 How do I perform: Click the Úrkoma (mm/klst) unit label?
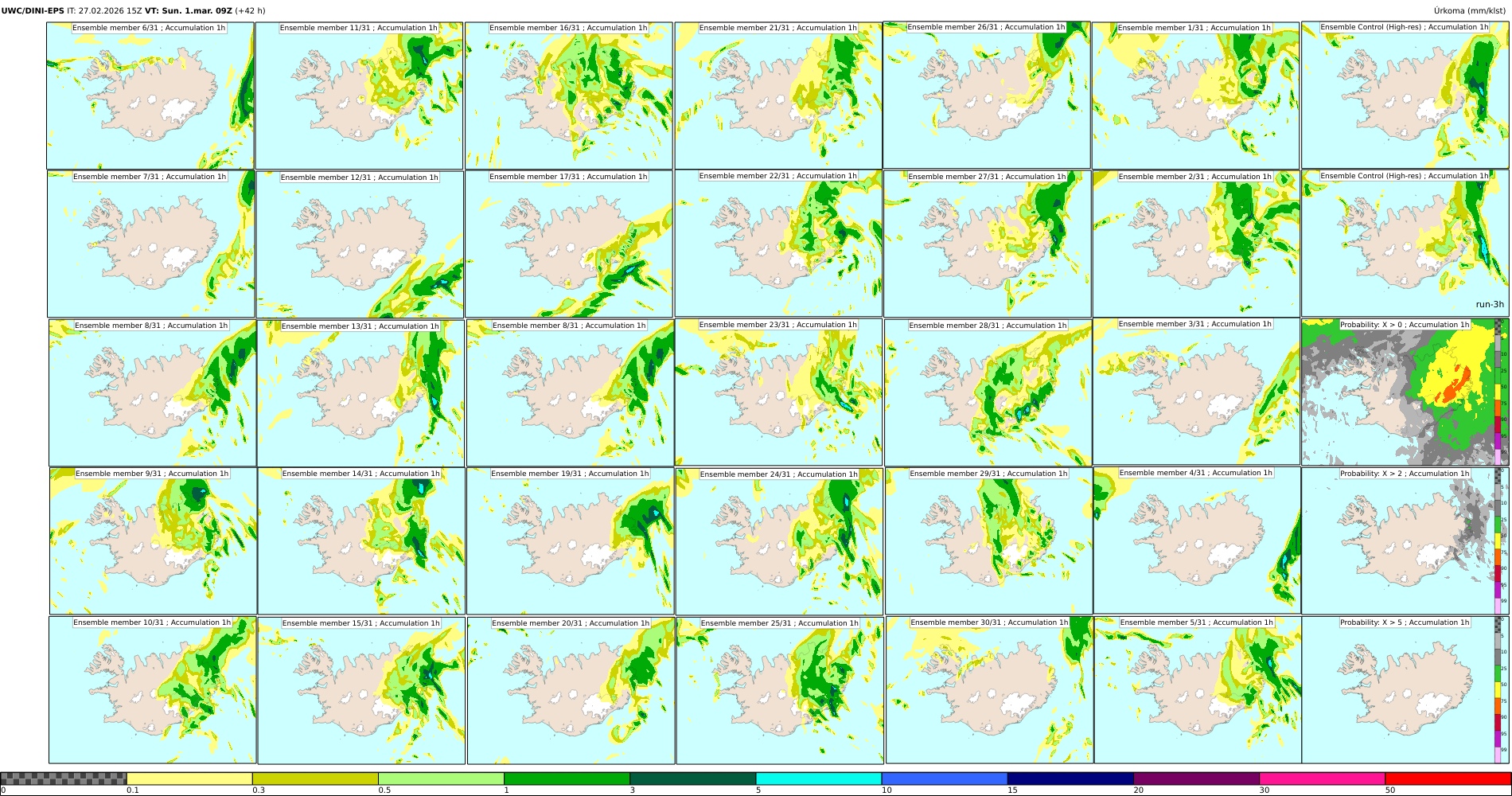(x=1471, y=11)
